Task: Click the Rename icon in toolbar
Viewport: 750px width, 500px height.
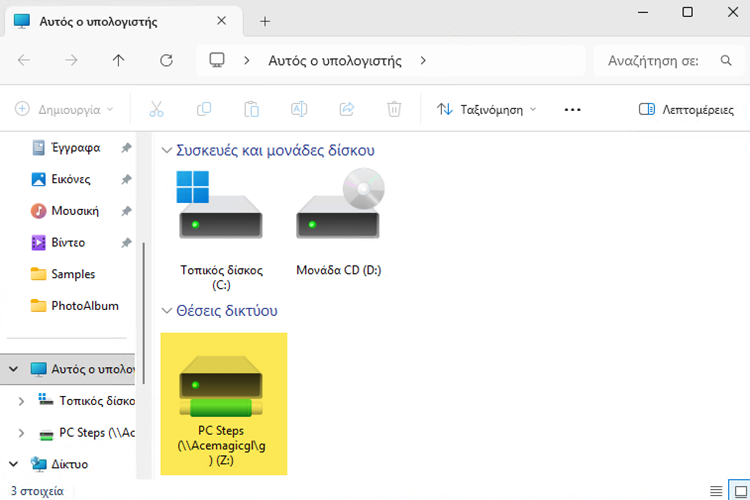Action: click(299, 109)
